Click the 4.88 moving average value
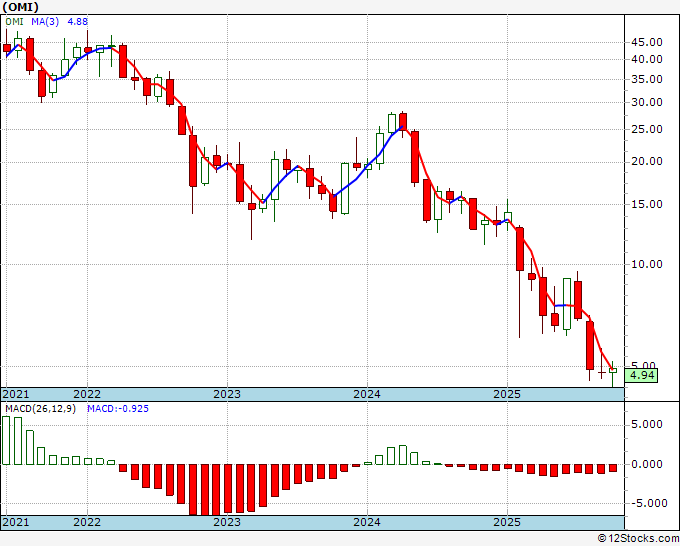680x546 pixels. pyautogui.click(x=78, y=21)
